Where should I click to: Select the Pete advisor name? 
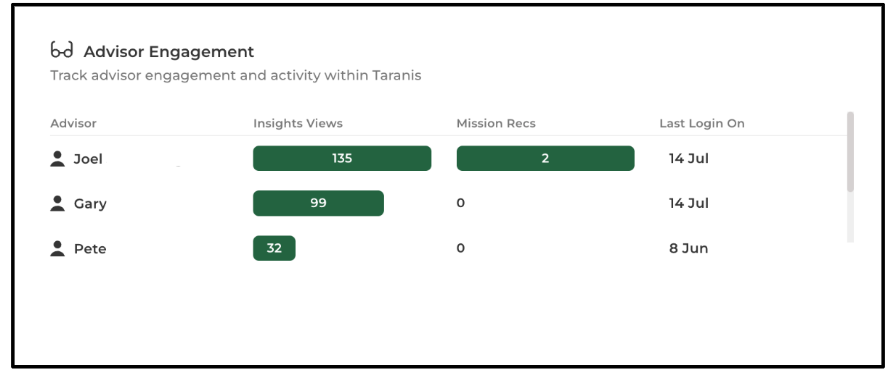(90, 249)
